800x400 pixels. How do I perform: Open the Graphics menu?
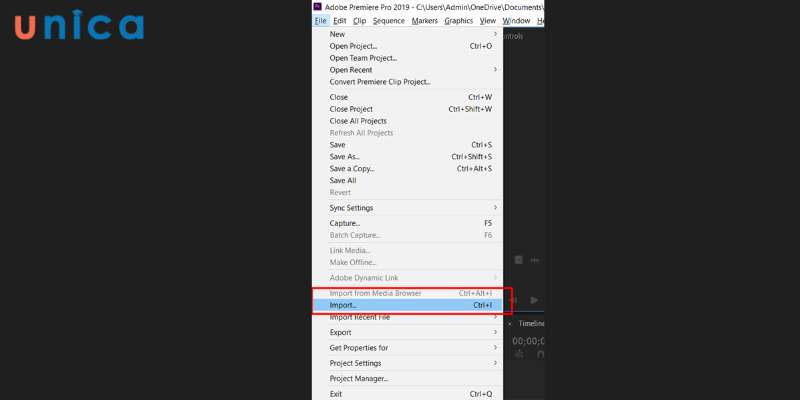click(x=459, y=21)
